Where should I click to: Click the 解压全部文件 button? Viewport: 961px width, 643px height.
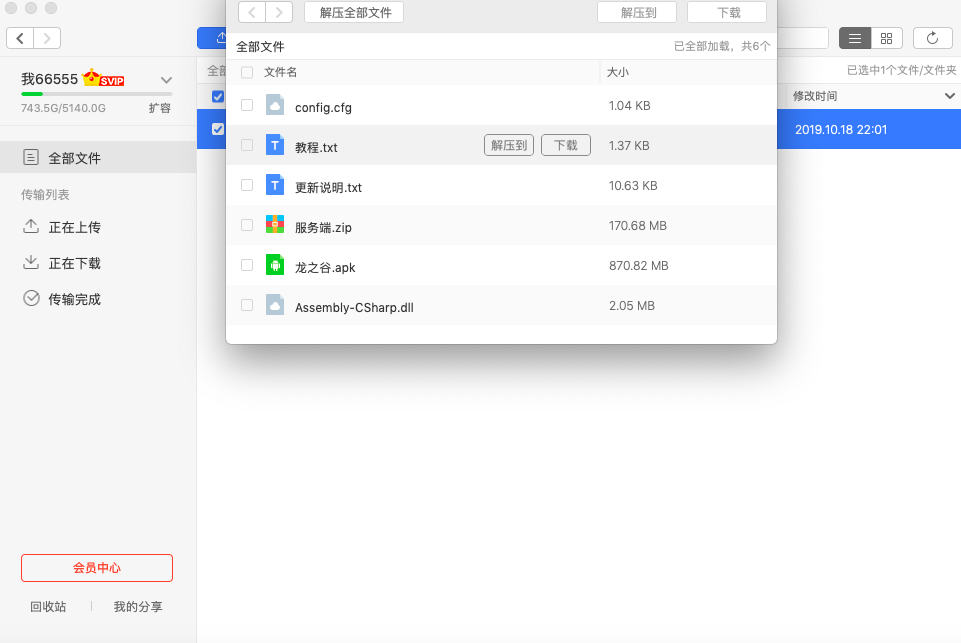(354, 12)
